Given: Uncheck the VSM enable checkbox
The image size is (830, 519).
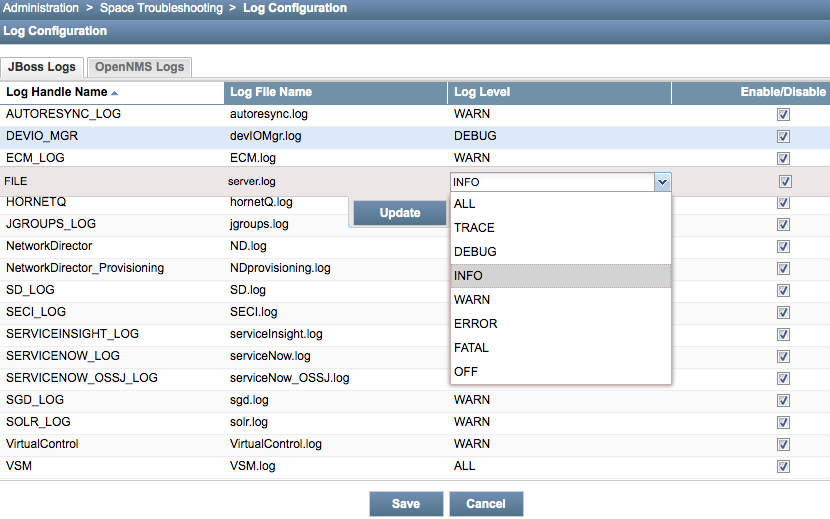Looking at the screenshot, I should tap(783, 466).
